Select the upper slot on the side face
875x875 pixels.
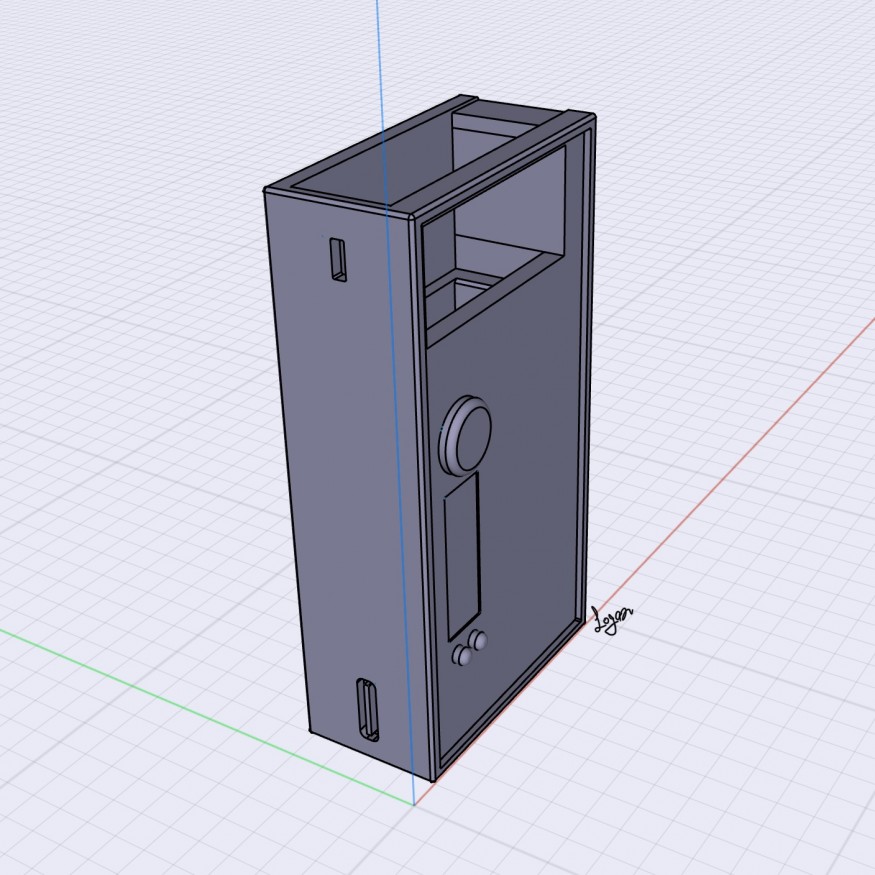coord(339,260)
